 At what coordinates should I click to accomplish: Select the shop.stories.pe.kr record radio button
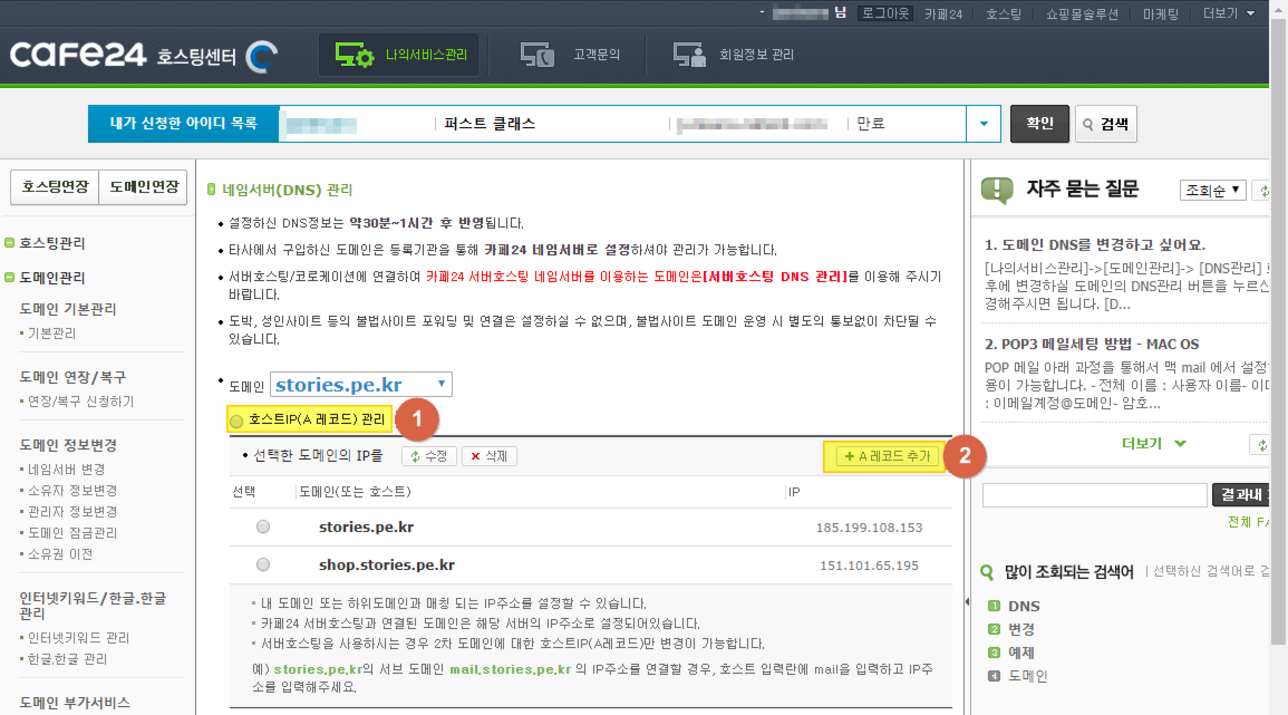(263, 565)
